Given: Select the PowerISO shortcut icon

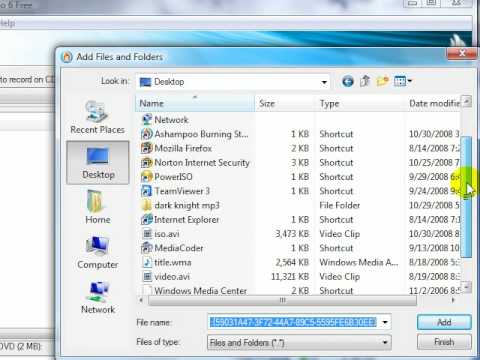Looking at the screenshot, I should tap(146, 177).
